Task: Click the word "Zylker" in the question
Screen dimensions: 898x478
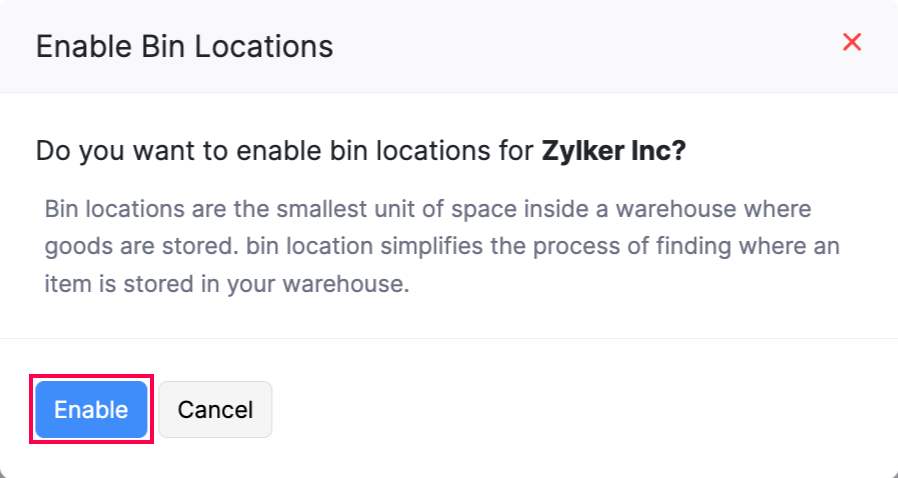Action: [584, 152]
